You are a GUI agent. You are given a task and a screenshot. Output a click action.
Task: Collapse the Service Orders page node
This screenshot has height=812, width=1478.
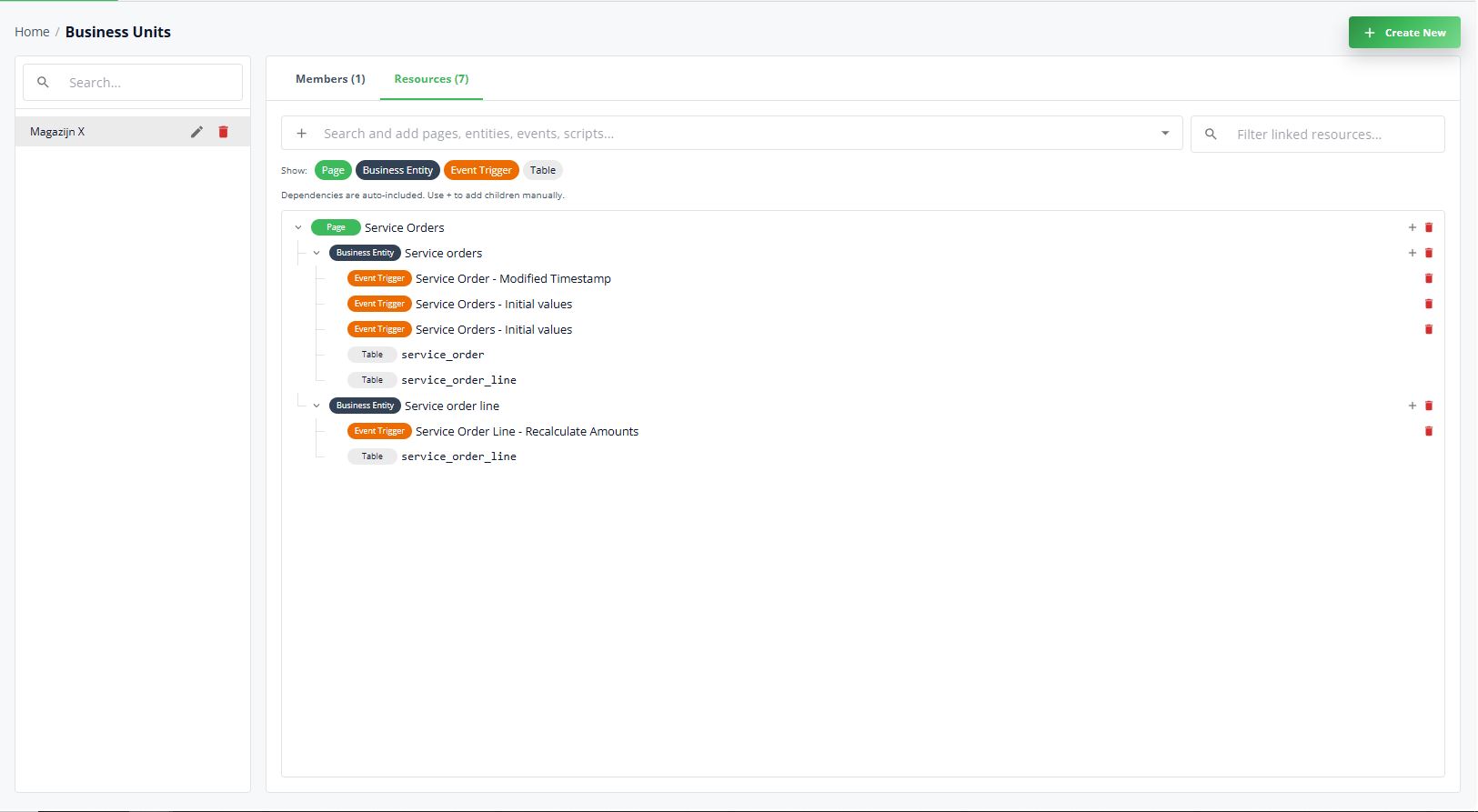click(x=298, y=227)
